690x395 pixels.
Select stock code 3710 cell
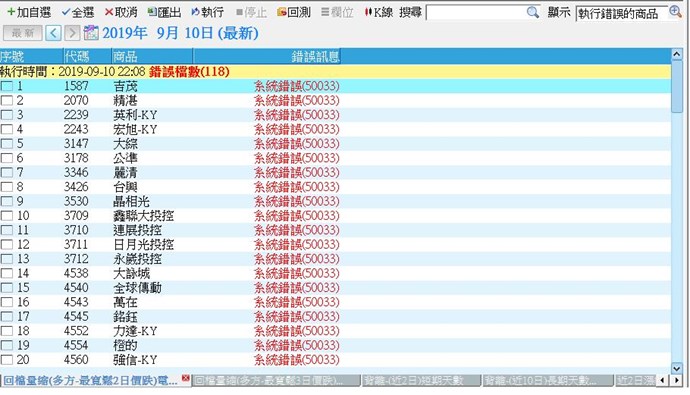point(76,230)
